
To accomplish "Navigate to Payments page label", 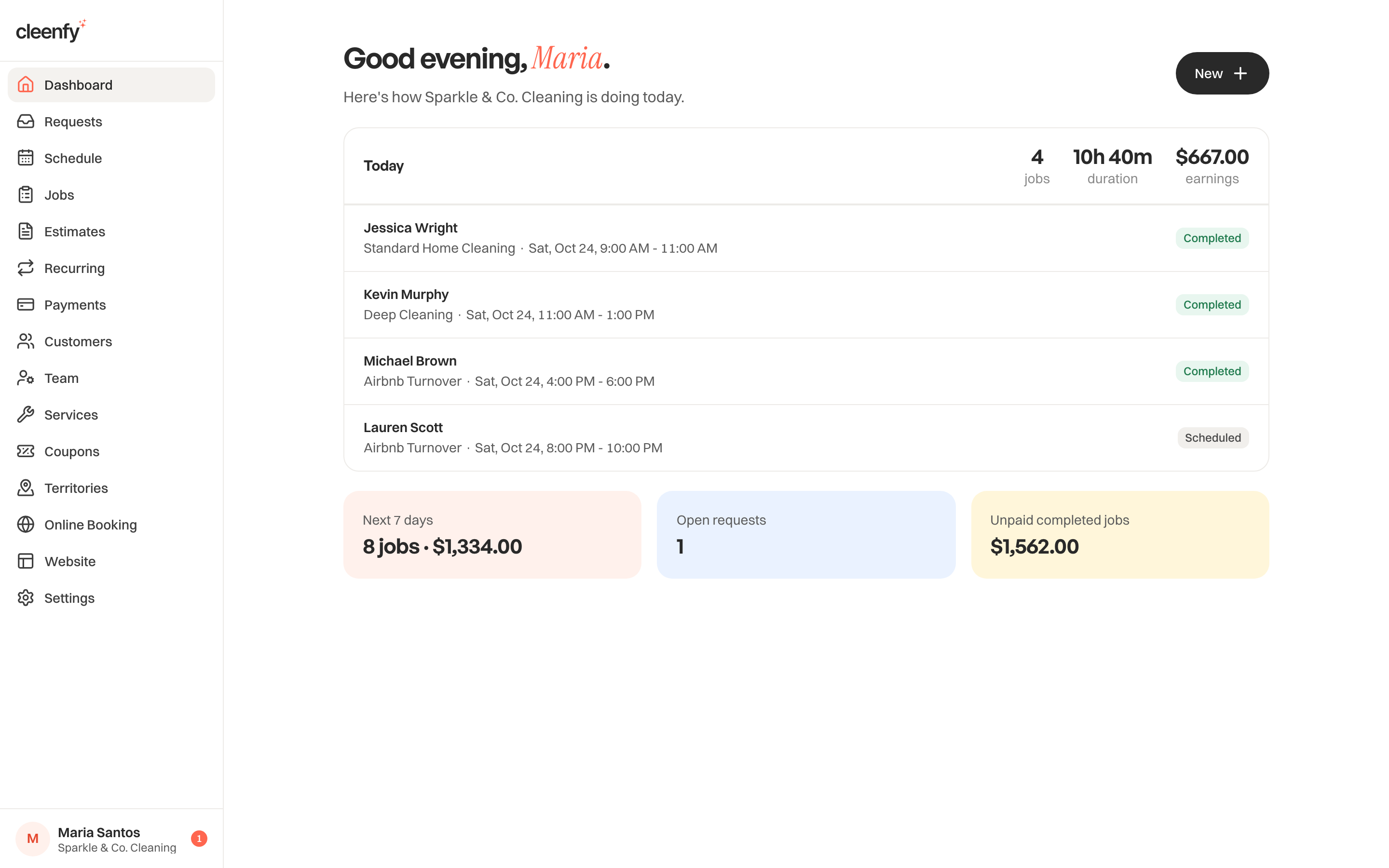I will tap(75, 305).
